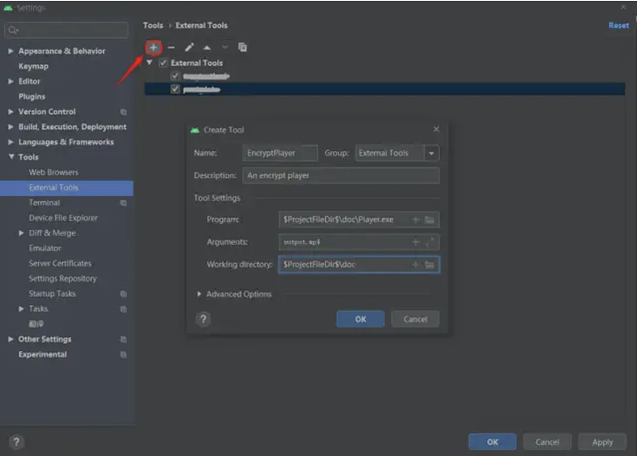Select Web Browsers under Tools
This screenshot has width=637, height=456.
pyautogui.click(x=54, y=172)
